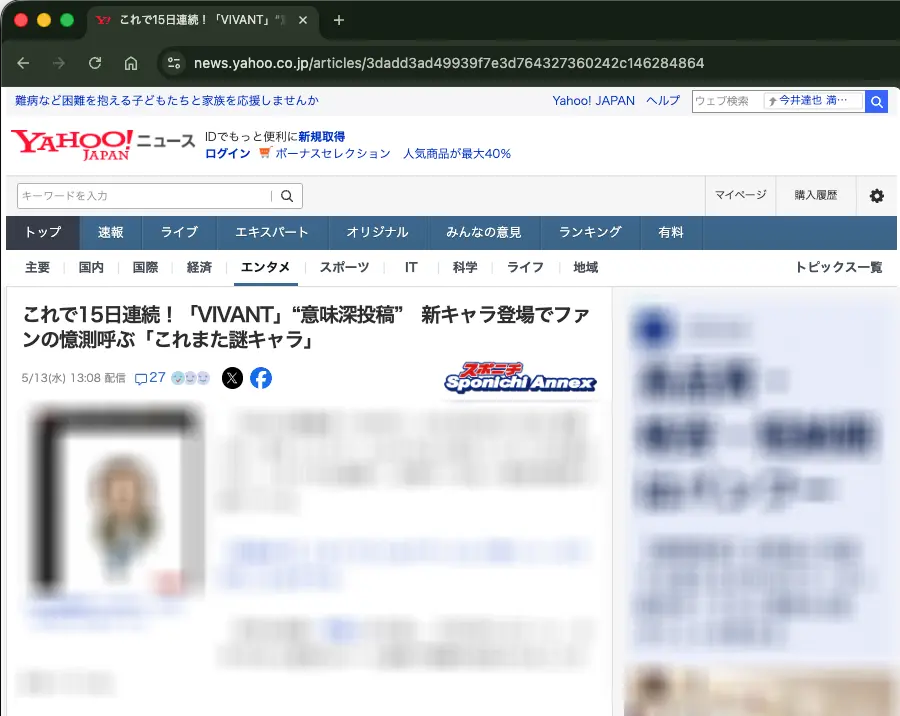Viewport: 900px width, 716px height.
Task: Open a new tab with plus button
Action: coord(339,20)
